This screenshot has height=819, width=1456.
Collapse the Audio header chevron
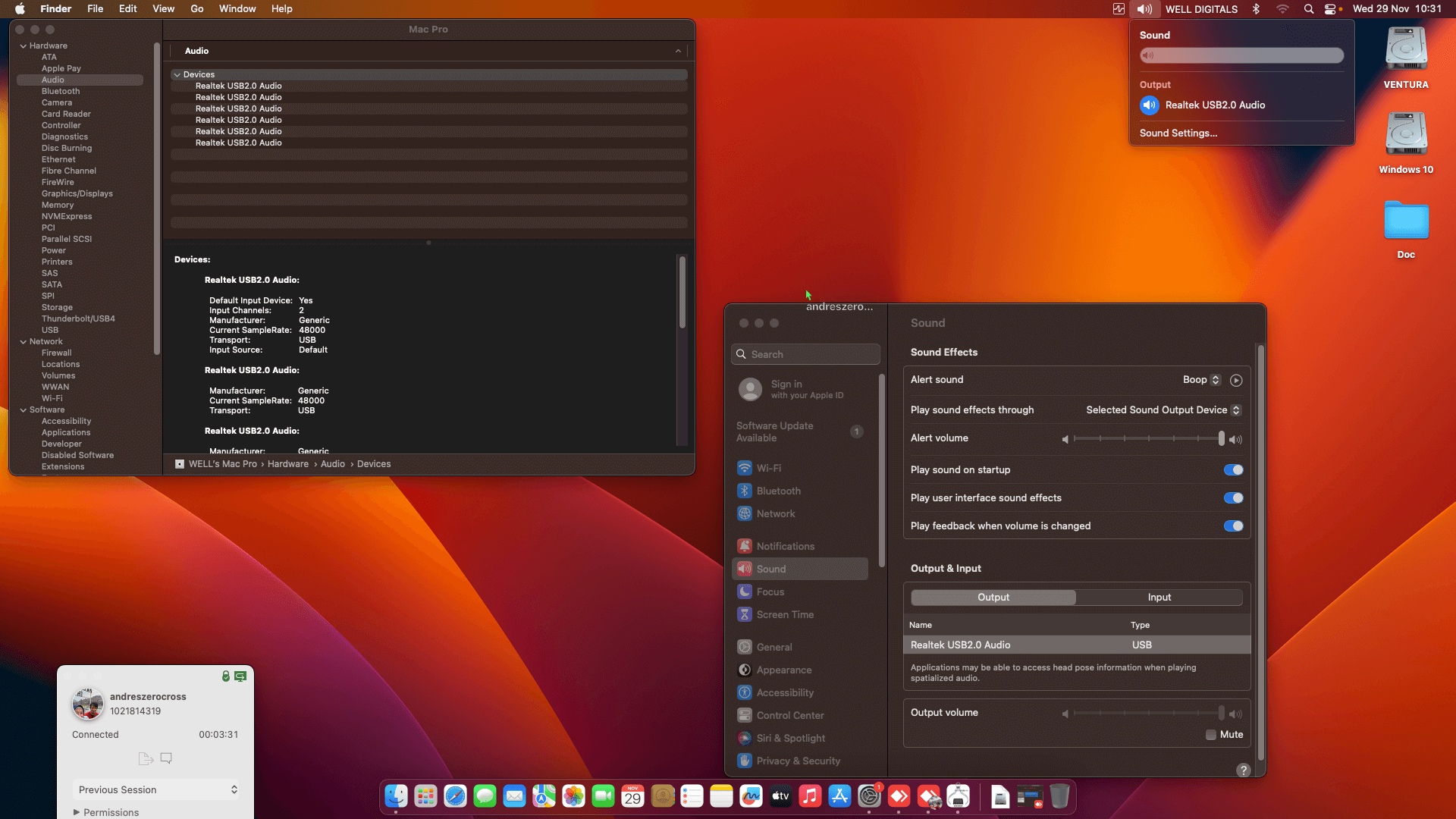click(x=678, y=51)
